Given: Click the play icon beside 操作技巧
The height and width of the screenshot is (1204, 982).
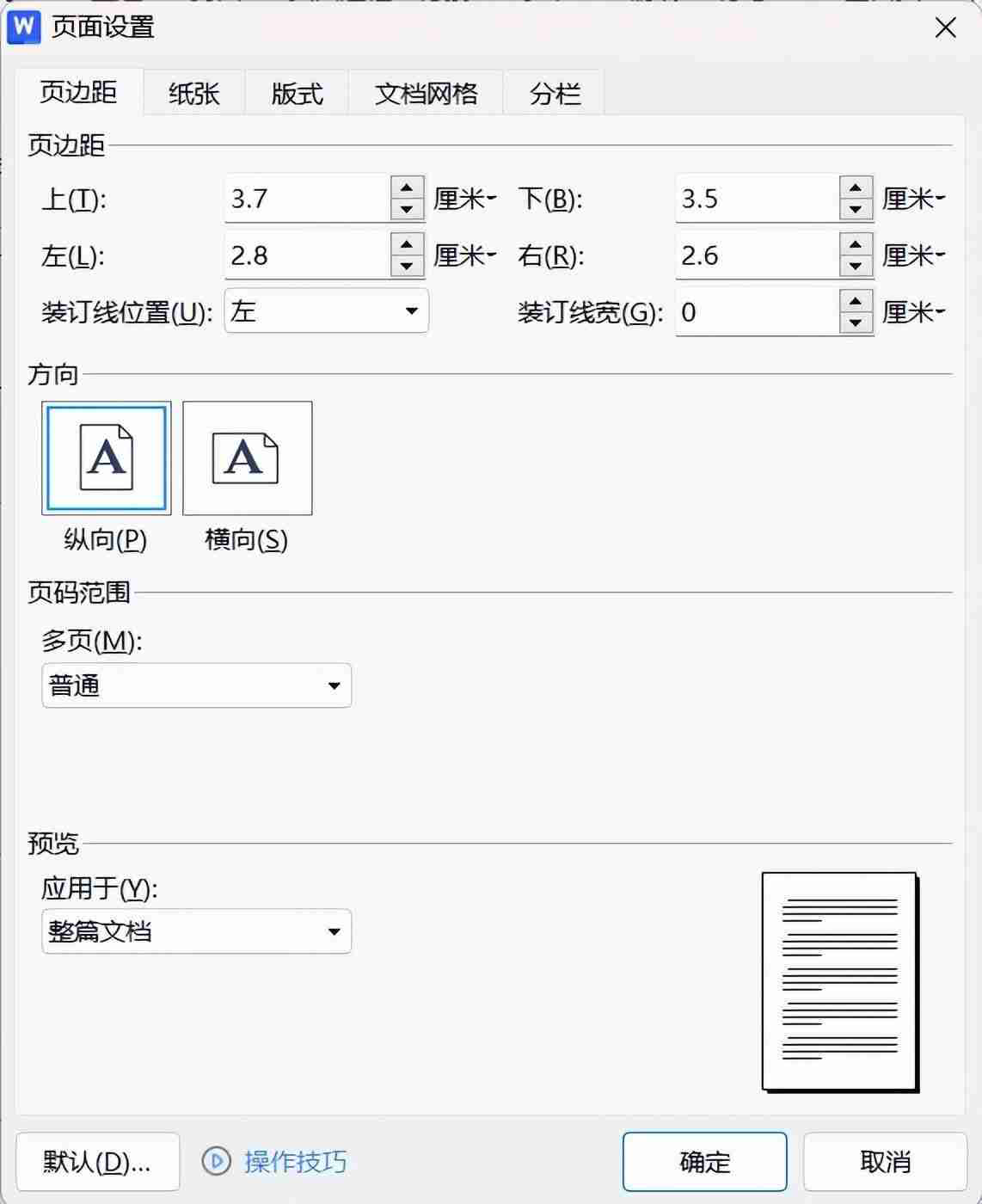Looking at the screenshot, I should coord(217,1161).
